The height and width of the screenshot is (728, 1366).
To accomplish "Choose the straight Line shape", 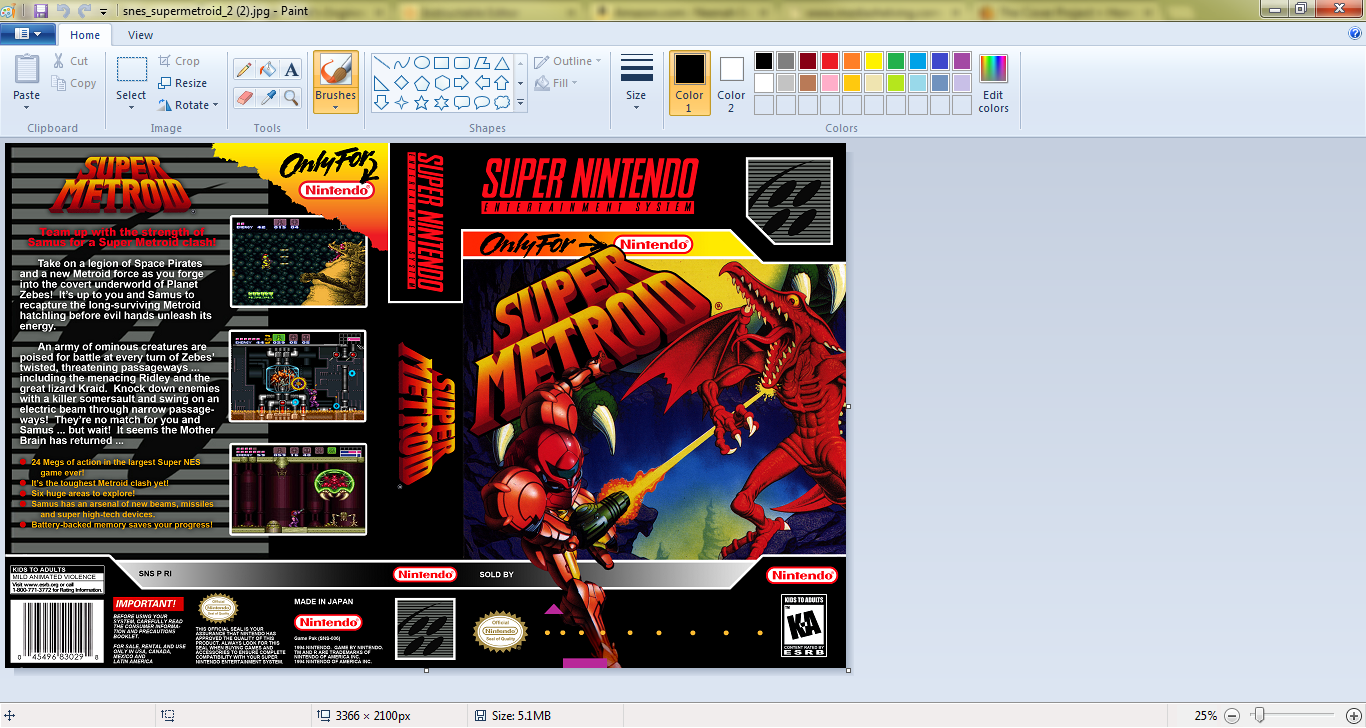I will [x=381, y=63].
